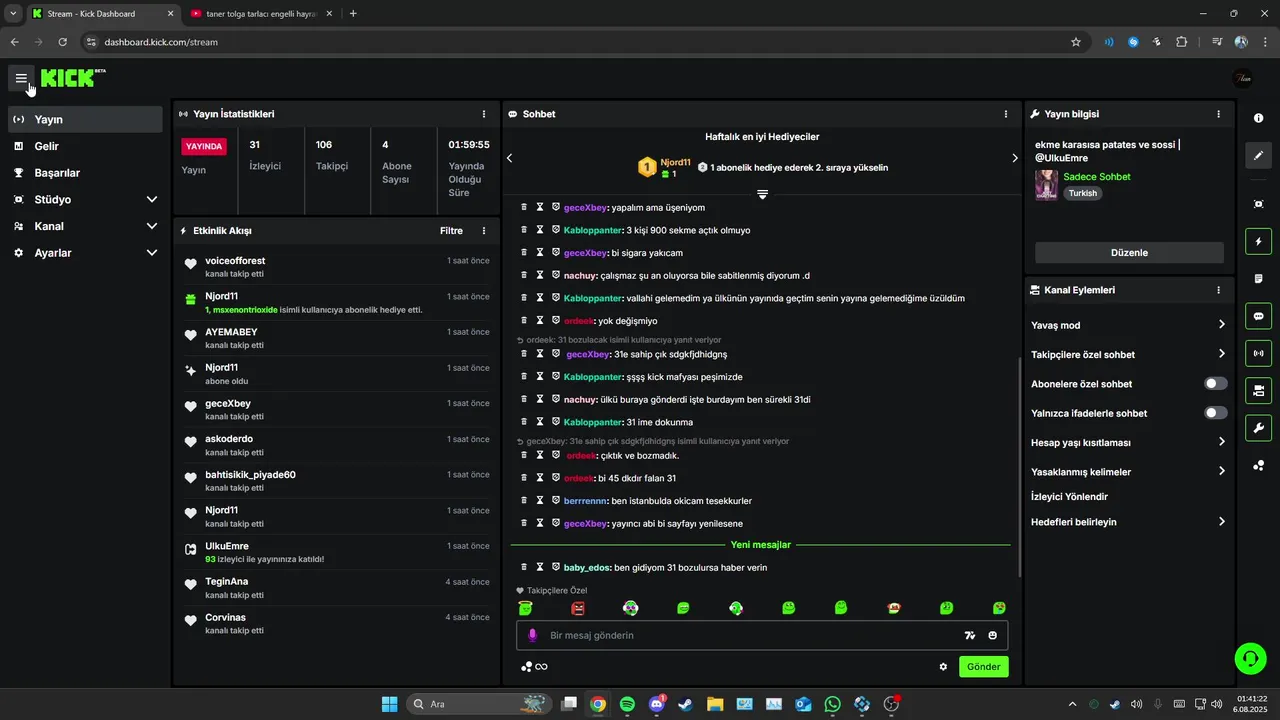Viewport: 1280px width, 720px height.
Task: Open Yayın İstatistikleri three-dot menu
Action: pyautogui.click(x=484, y=114)
